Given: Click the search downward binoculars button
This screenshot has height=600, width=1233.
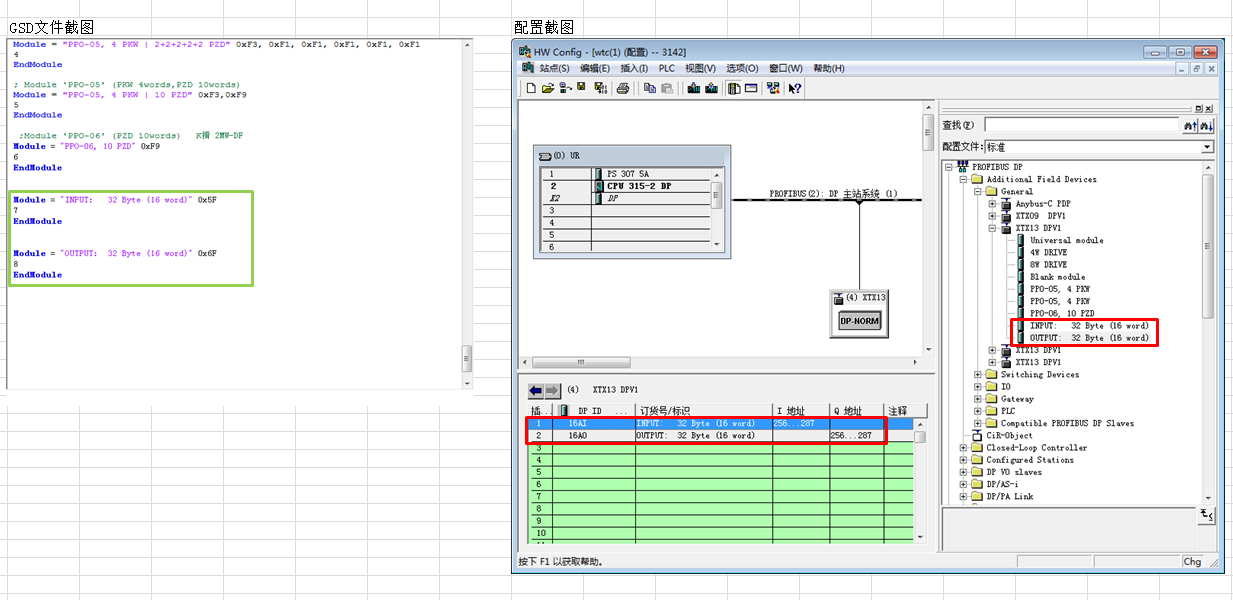Looking at the screenshot, I should [x=1206, y=125].
